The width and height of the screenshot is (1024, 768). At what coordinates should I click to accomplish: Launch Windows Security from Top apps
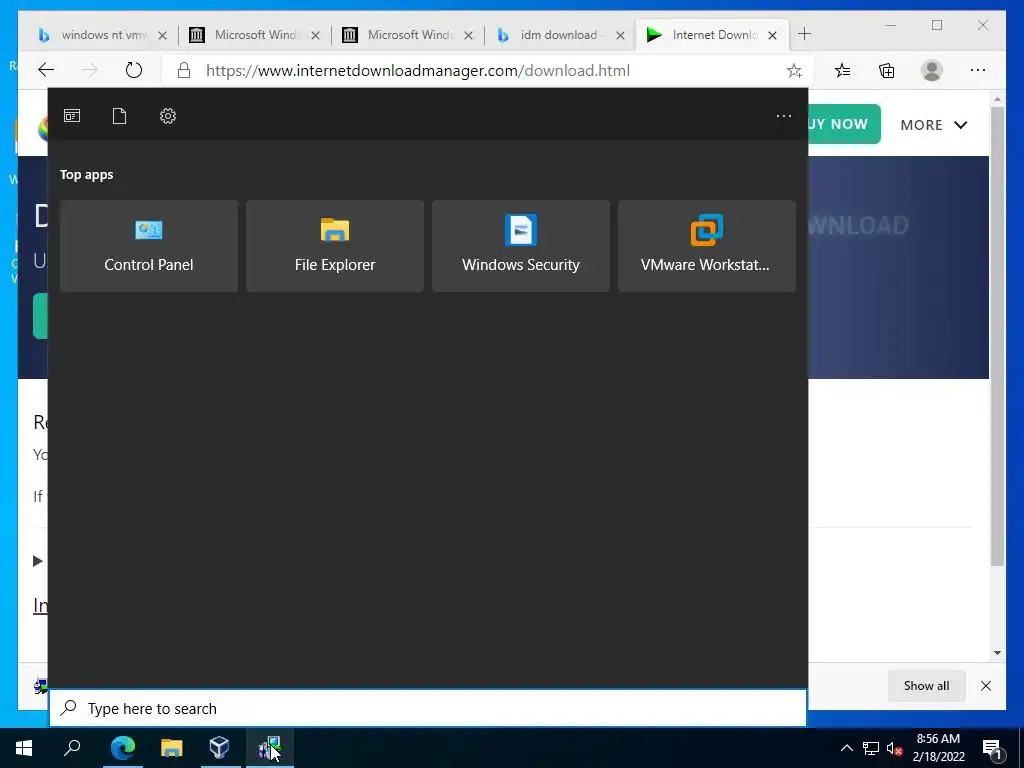[521, 246]
